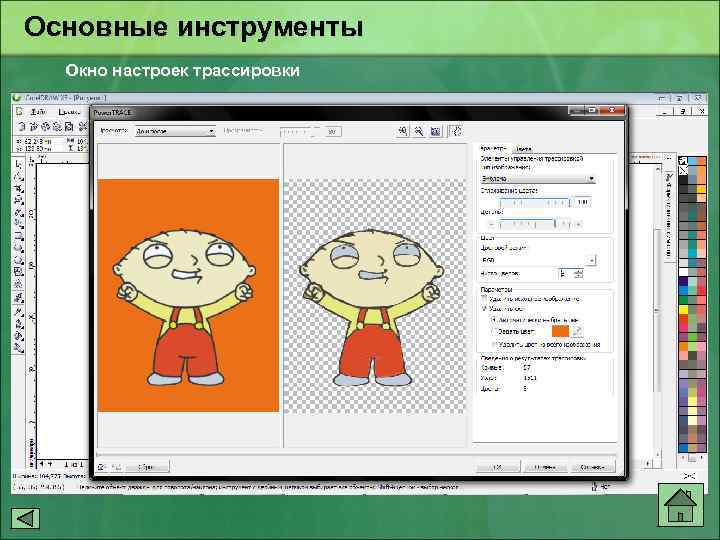Select the pan hand tool in PowerTRACE
The width and height of the screenshot is (720, 540).
455,132
